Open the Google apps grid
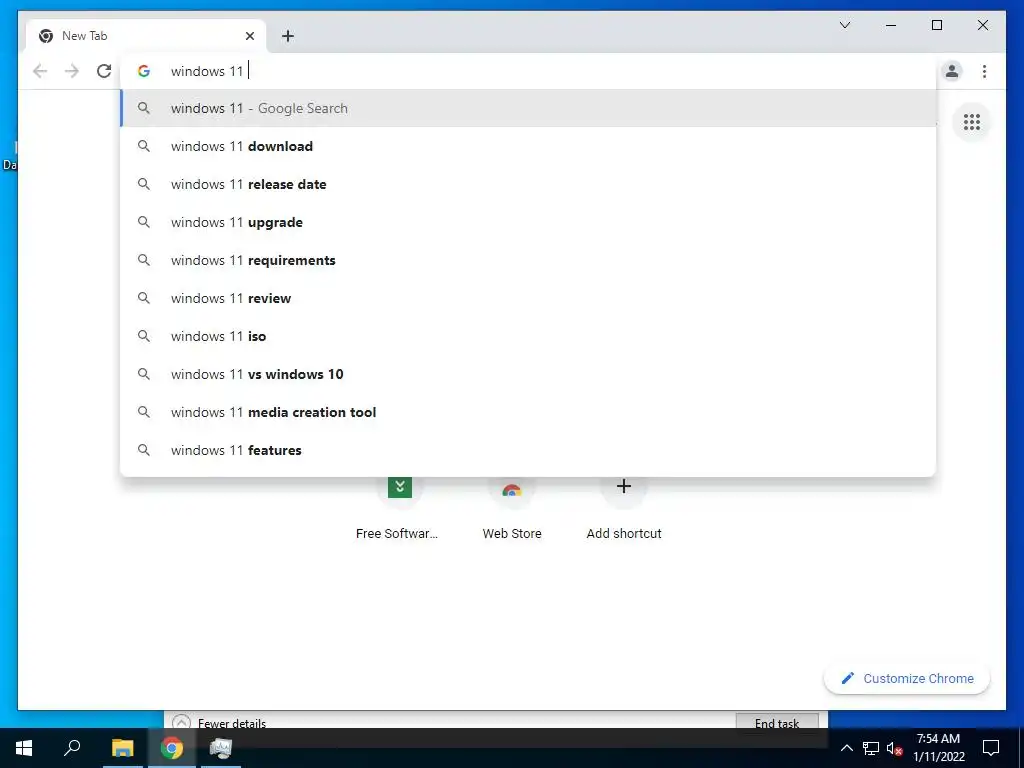This screenshot has width=1024, height=768. coord(972,122)
